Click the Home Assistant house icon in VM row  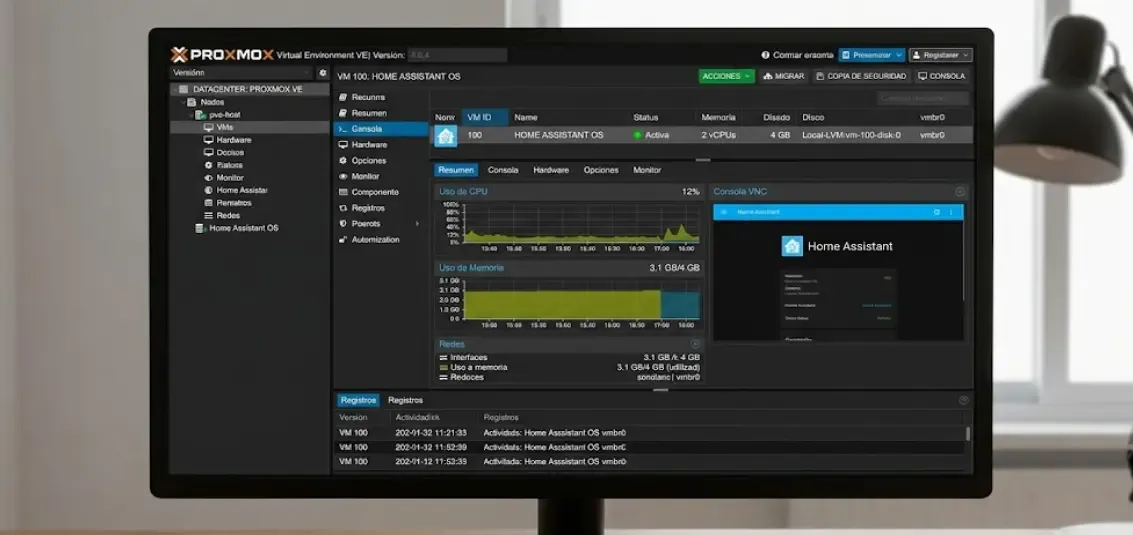pyautogui.click(x=445, y=136)
